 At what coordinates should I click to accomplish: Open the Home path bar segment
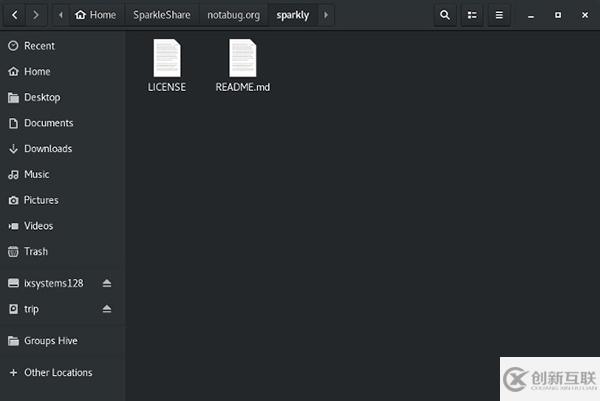point(96,15)
